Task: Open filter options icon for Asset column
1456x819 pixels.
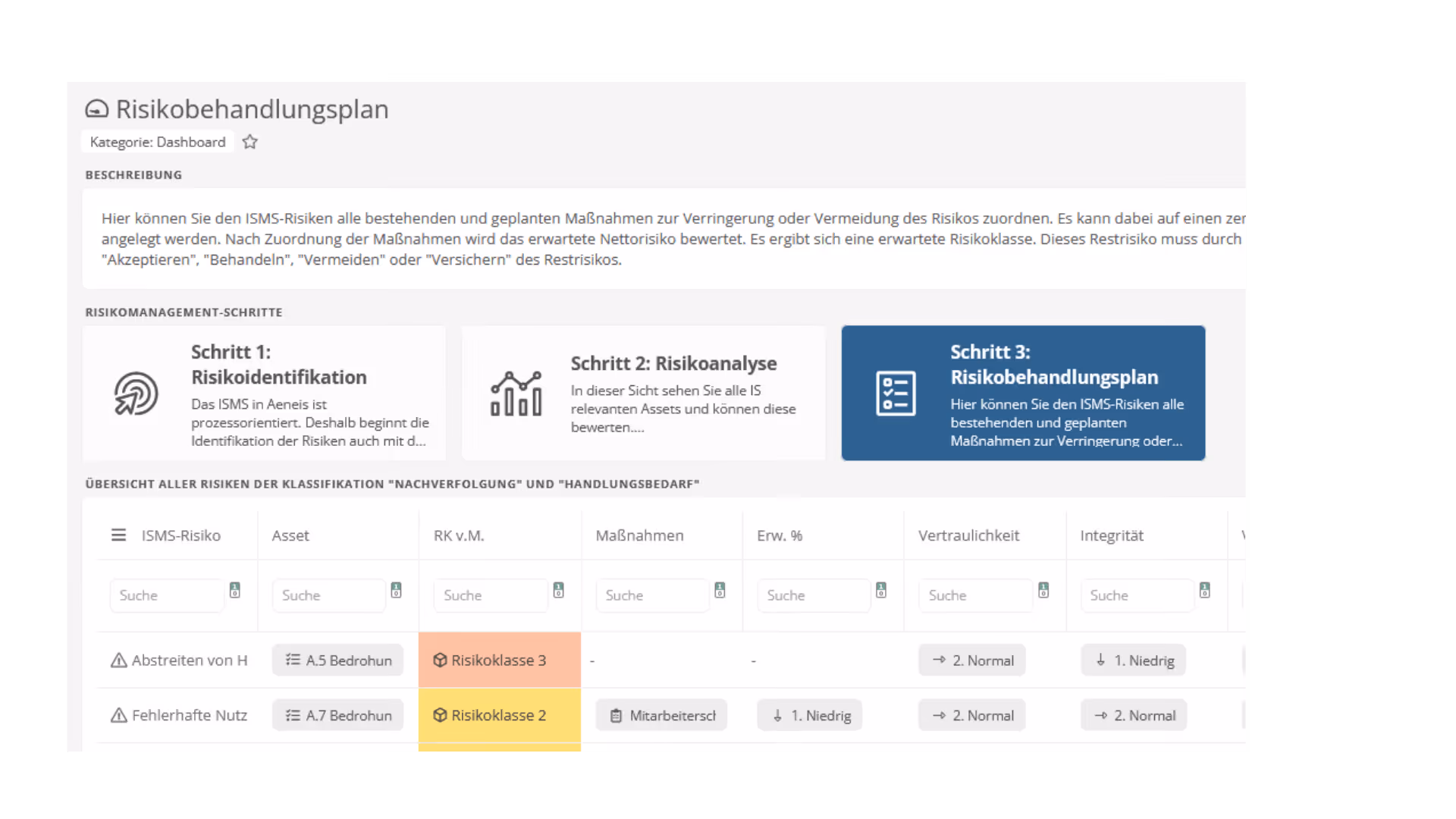Action: click(x=396, y=590)
